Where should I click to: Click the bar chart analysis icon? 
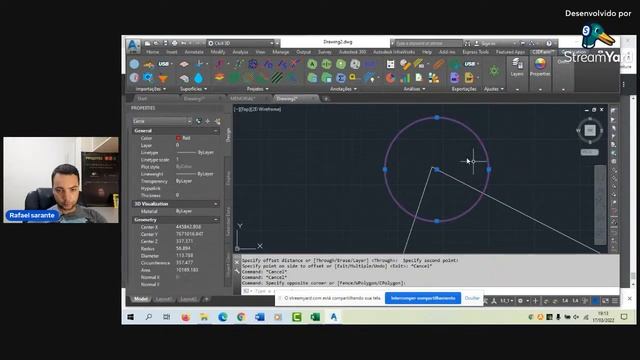[x=405, y=78]
